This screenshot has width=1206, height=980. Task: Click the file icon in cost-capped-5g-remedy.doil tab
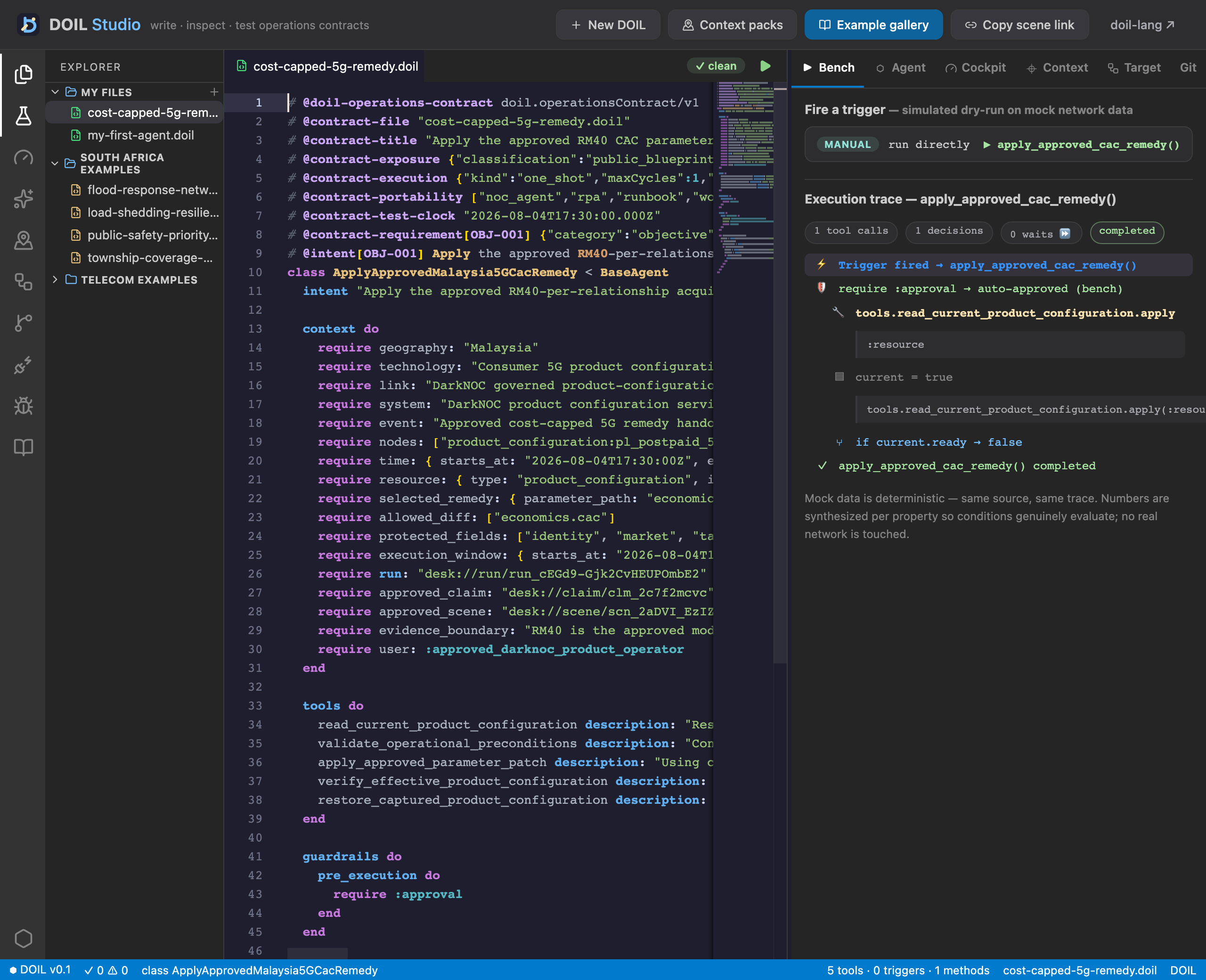[x=242, y=66]
